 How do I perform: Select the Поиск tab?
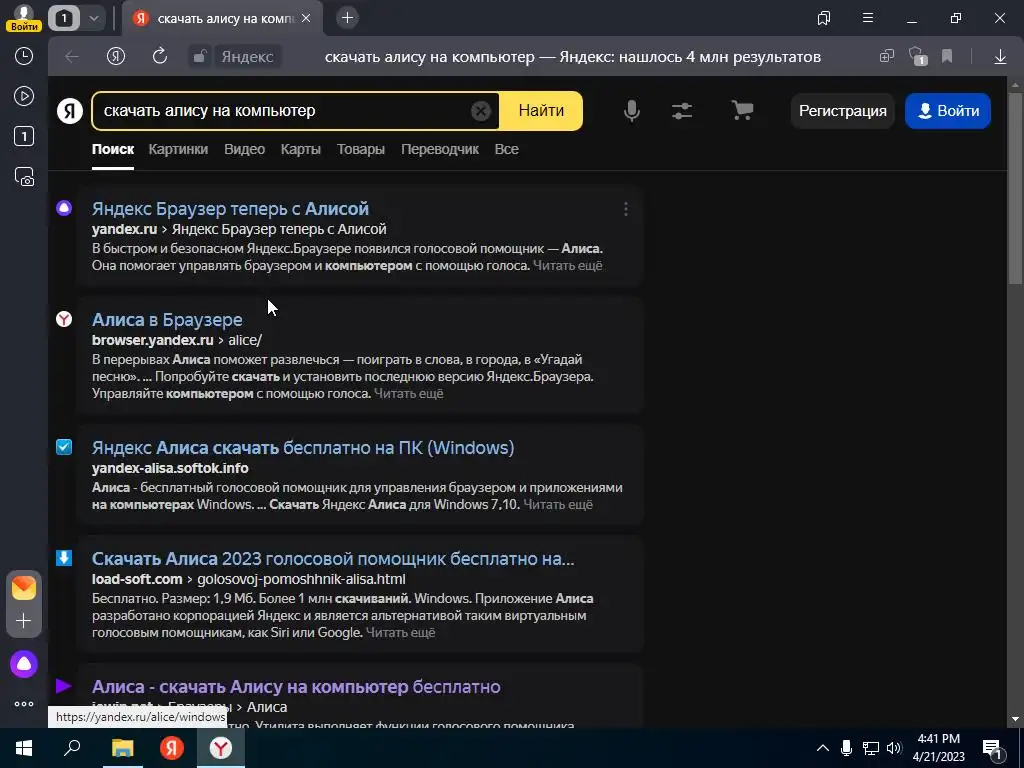[x=113, y=149]
